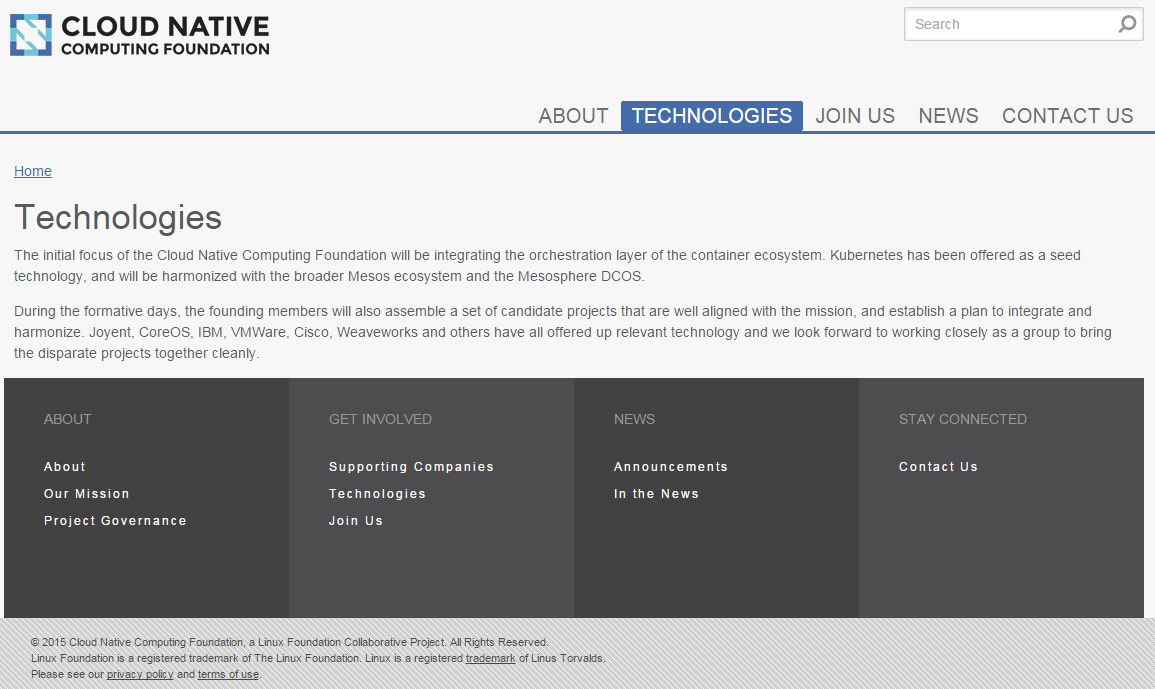The image size is (1155, 689).
Task: Open the terms of use link
Action: [x=228, y=674]
